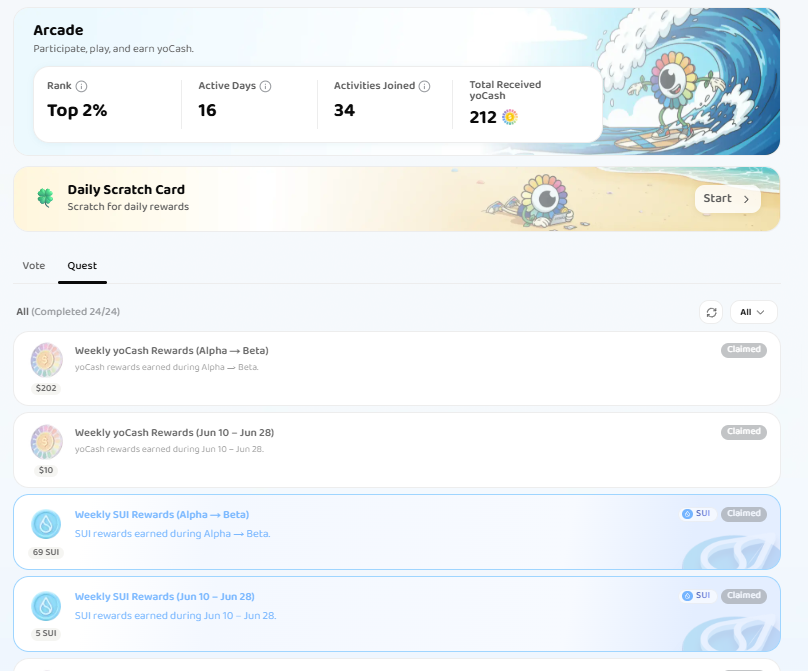Viewport: 808px width, 671px height.
Task: Click the Daily Scratch Card heading
Action: (x=126, y=190)
